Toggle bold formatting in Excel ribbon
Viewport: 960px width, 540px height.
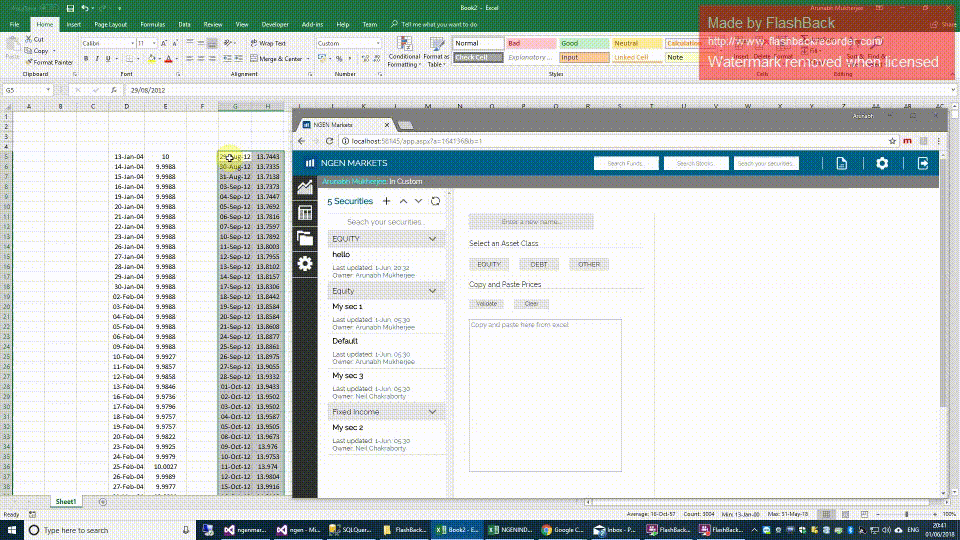point(86,59)
